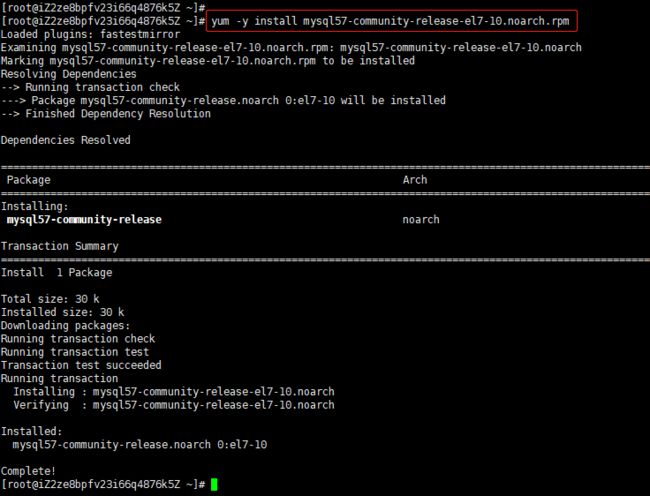Click 'Total size: 30 k' line
This screenshot has height=496, width=650.
coord(50,299)
